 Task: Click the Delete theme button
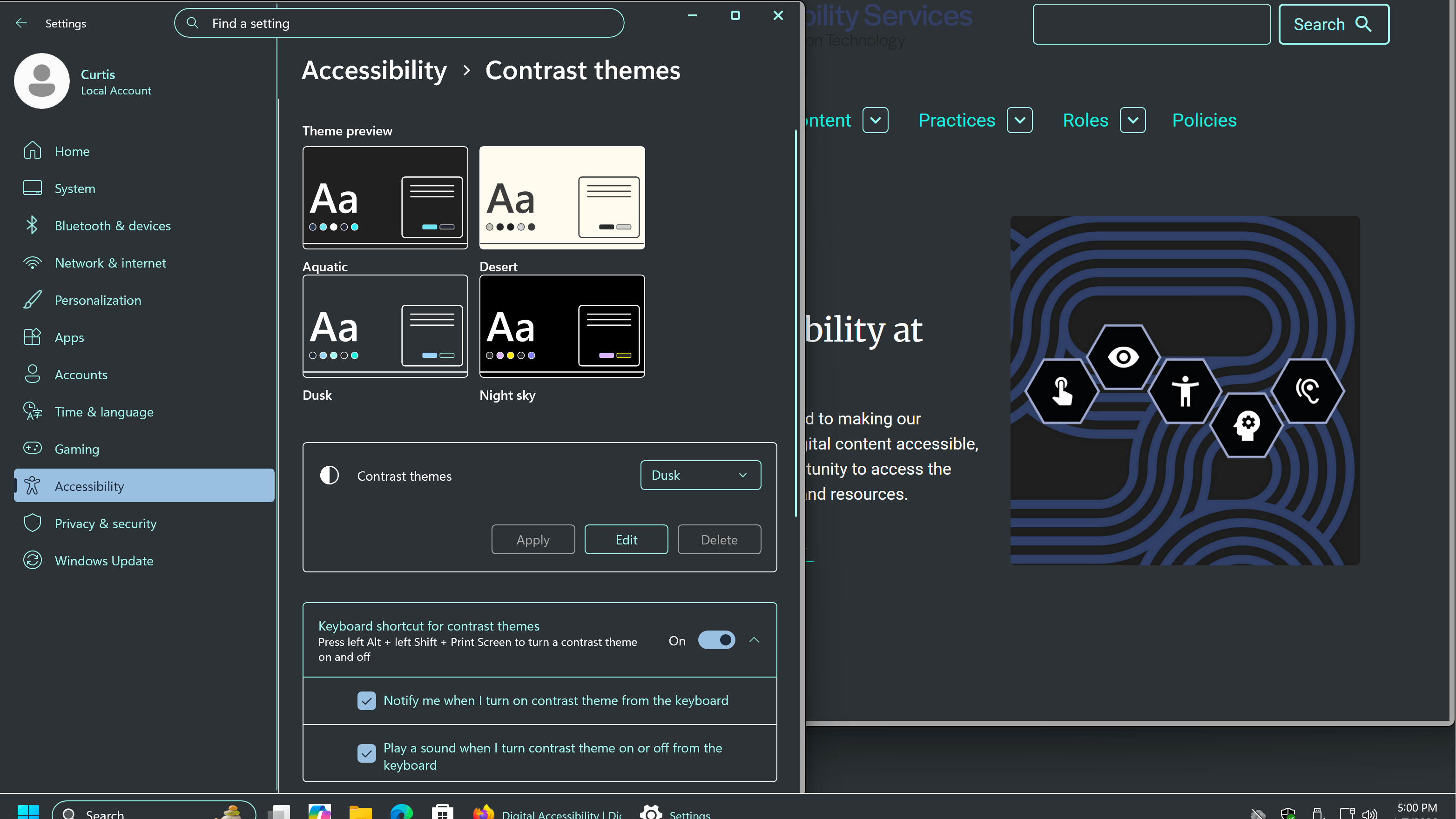[719, 540]
